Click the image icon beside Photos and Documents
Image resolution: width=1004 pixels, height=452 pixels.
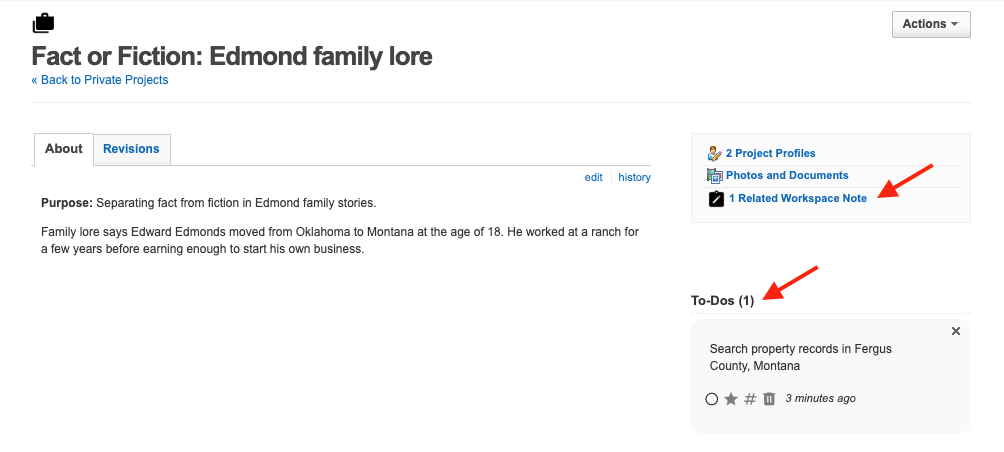coord(714,175)
